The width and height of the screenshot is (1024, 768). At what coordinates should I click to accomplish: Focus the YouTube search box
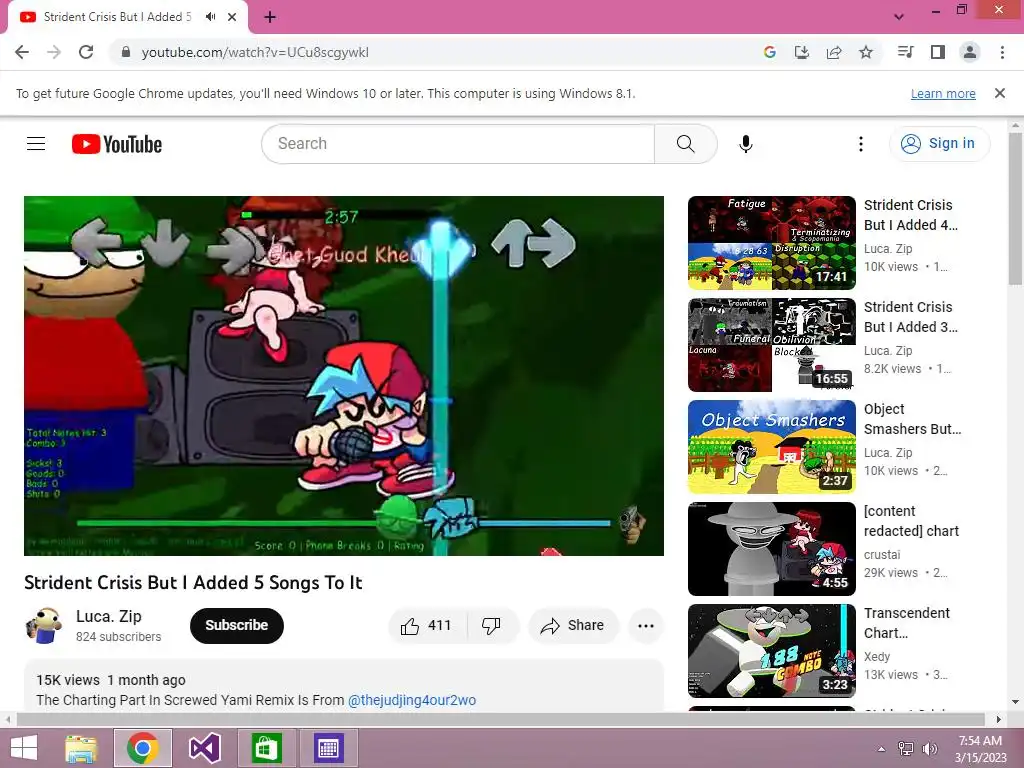(x=458, y=144)
